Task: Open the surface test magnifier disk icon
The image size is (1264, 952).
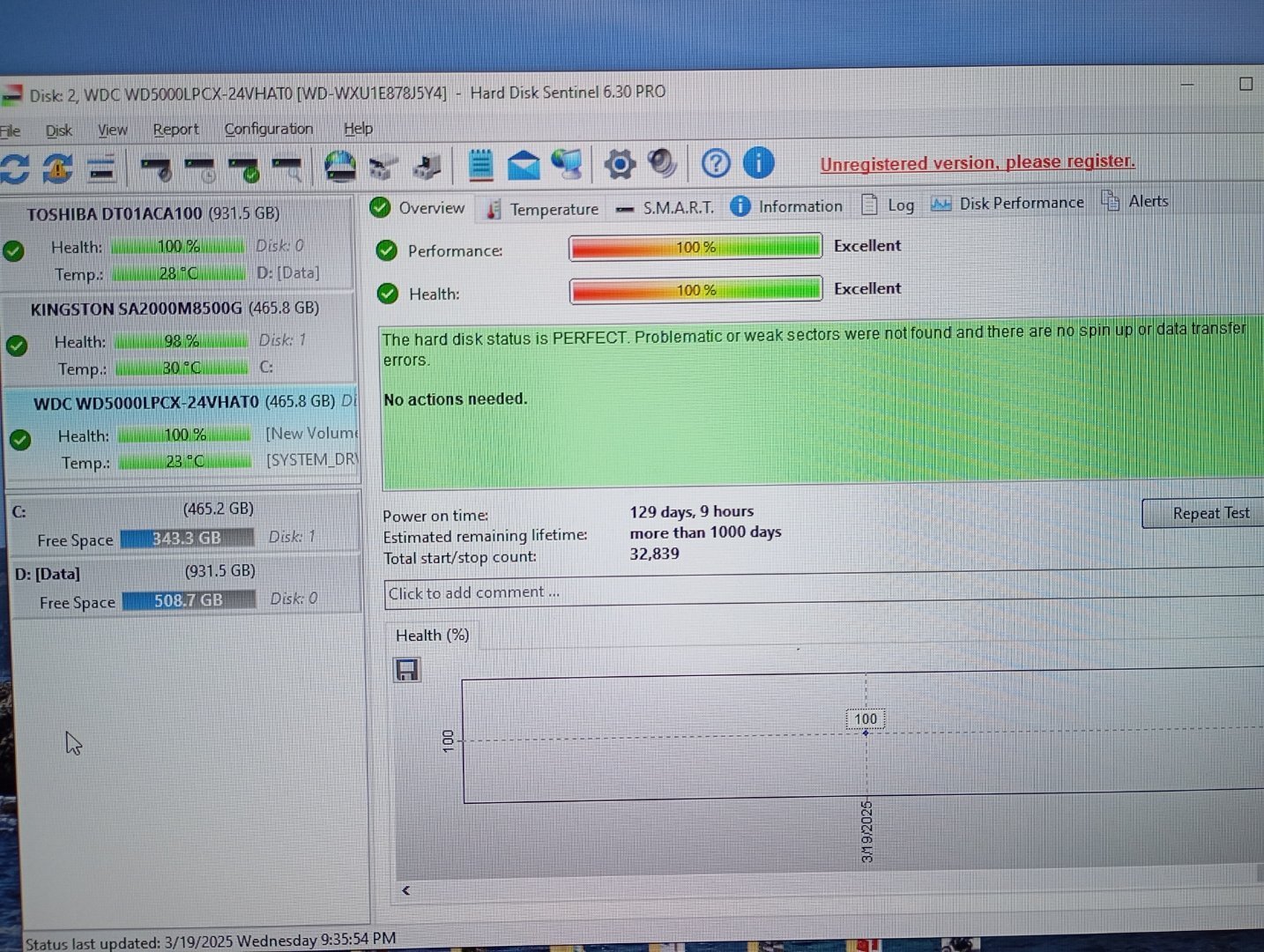Action: 287,168
